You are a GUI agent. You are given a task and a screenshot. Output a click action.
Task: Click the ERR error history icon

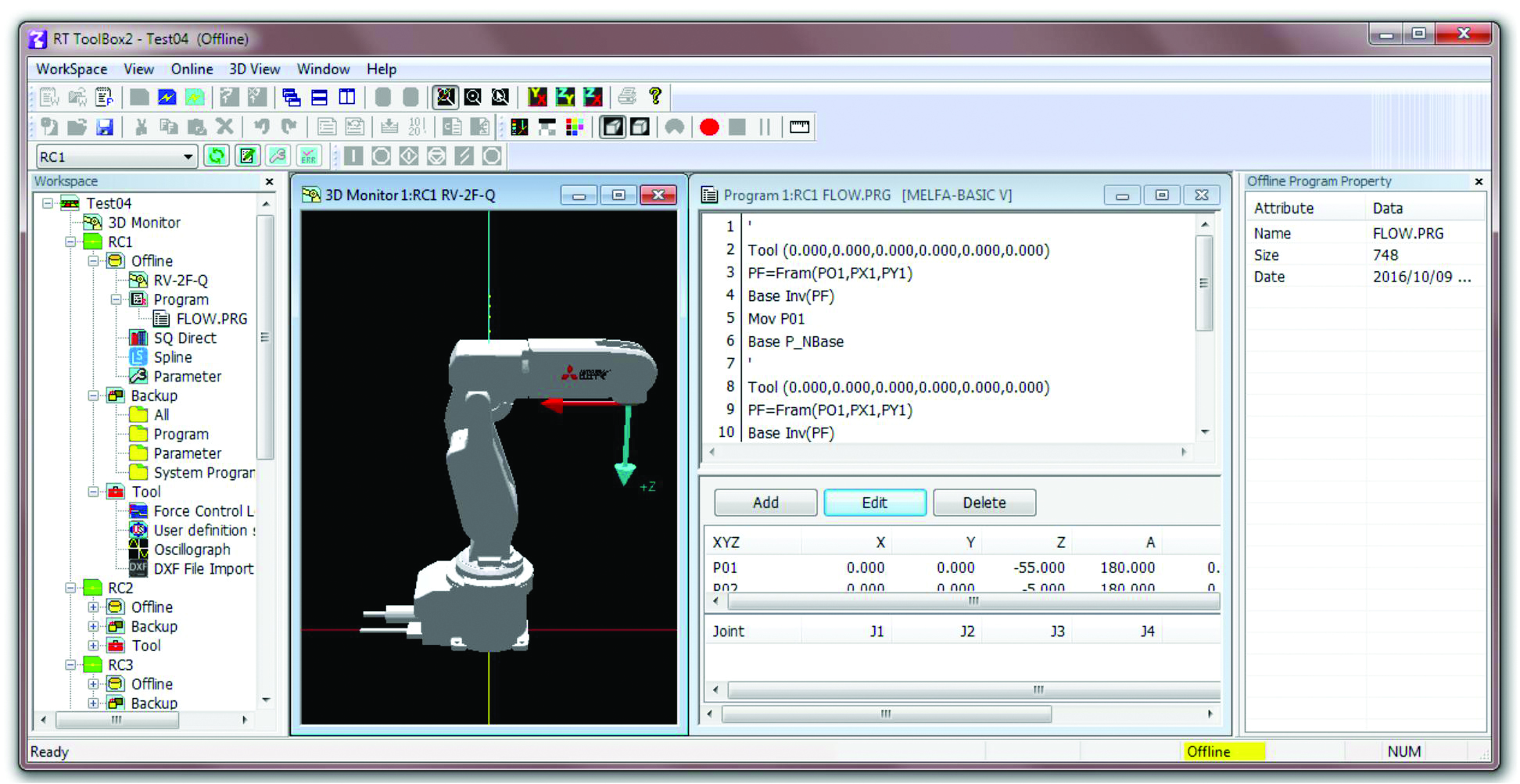click(x=309, y=156)
